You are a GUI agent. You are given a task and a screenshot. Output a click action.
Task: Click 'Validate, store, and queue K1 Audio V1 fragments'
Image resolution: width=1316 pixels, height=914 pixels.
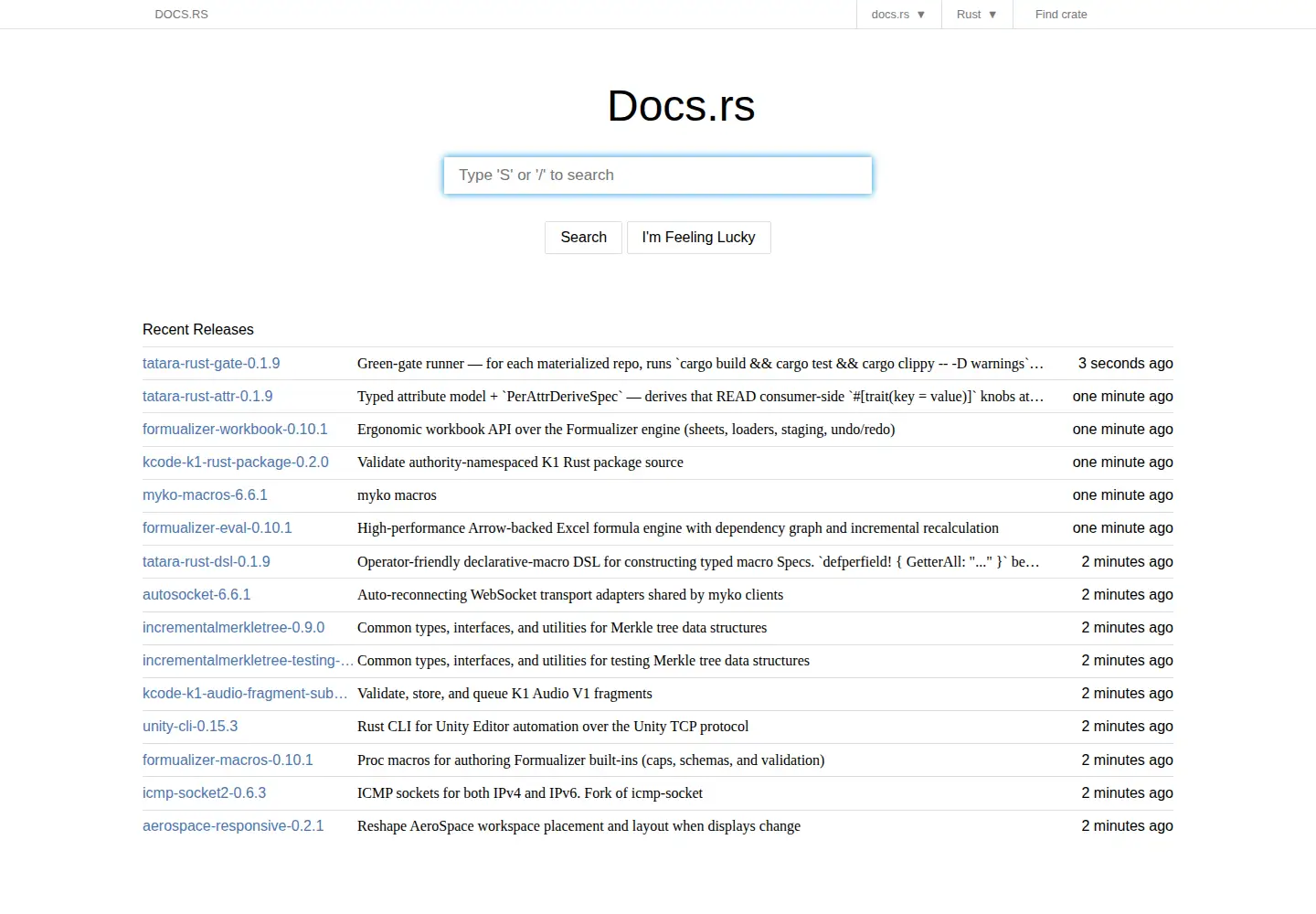(x=504, y=694)
